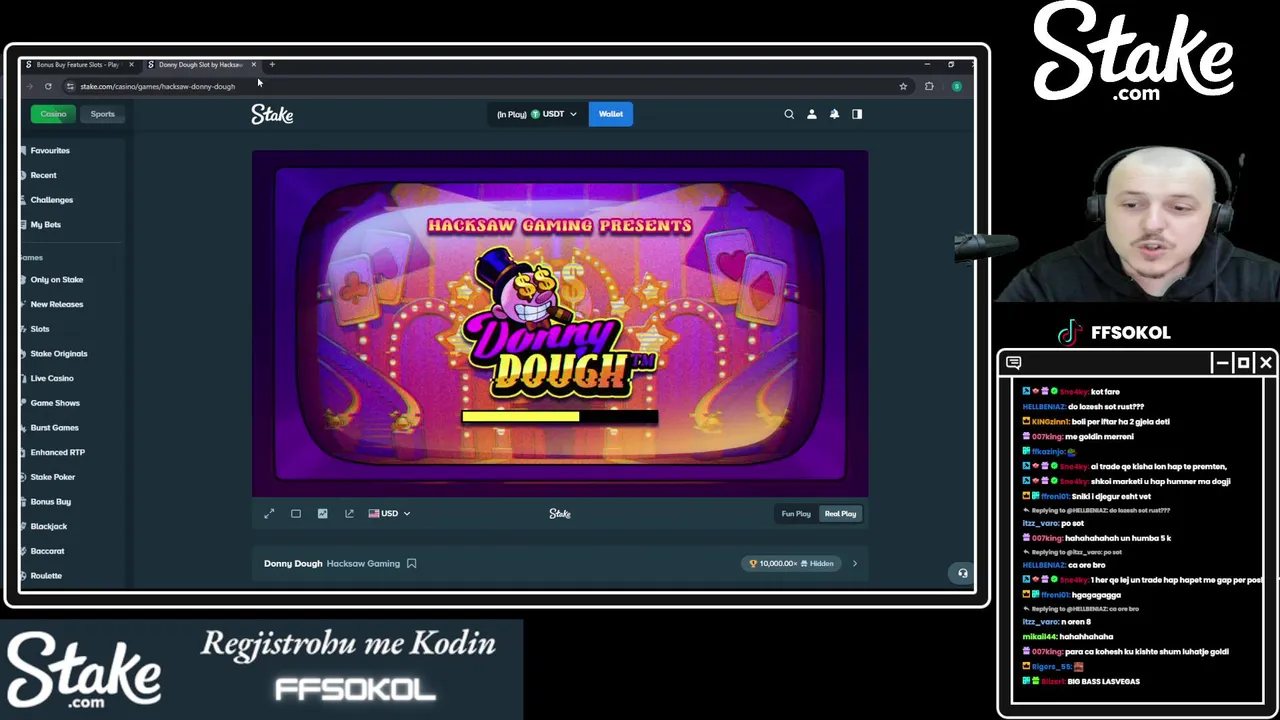Open Bonus Buy category
Image resolution: width=1280 pixels, height=720 pixels.
50,502
